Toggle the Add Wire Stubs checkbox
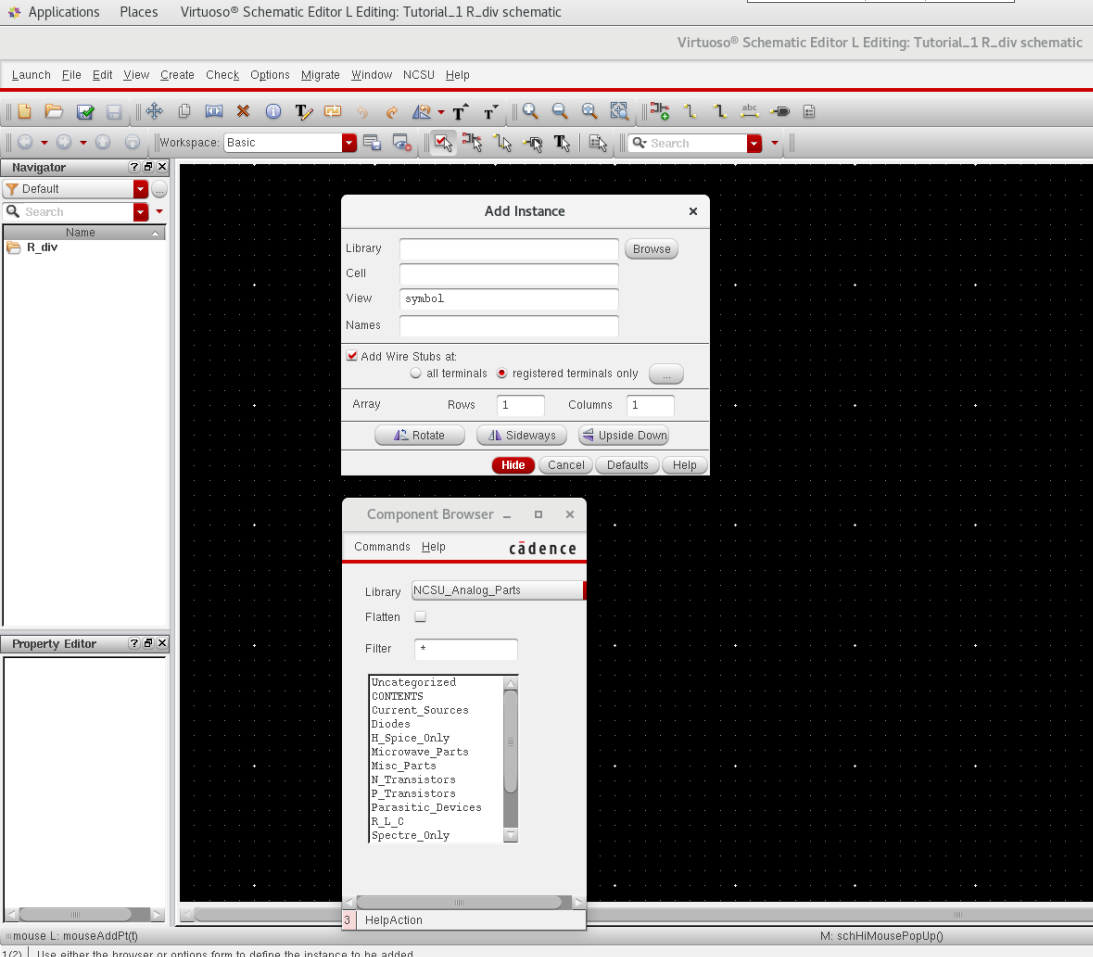This screenshot has height=957, width=1093. click(352, 356)
